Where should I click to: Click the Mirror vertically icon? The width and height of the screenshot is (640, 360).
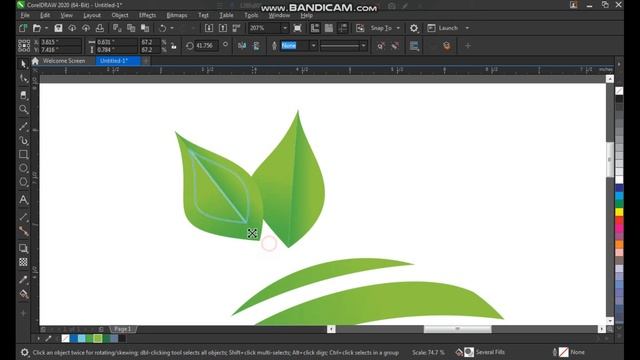click(256, 45)
